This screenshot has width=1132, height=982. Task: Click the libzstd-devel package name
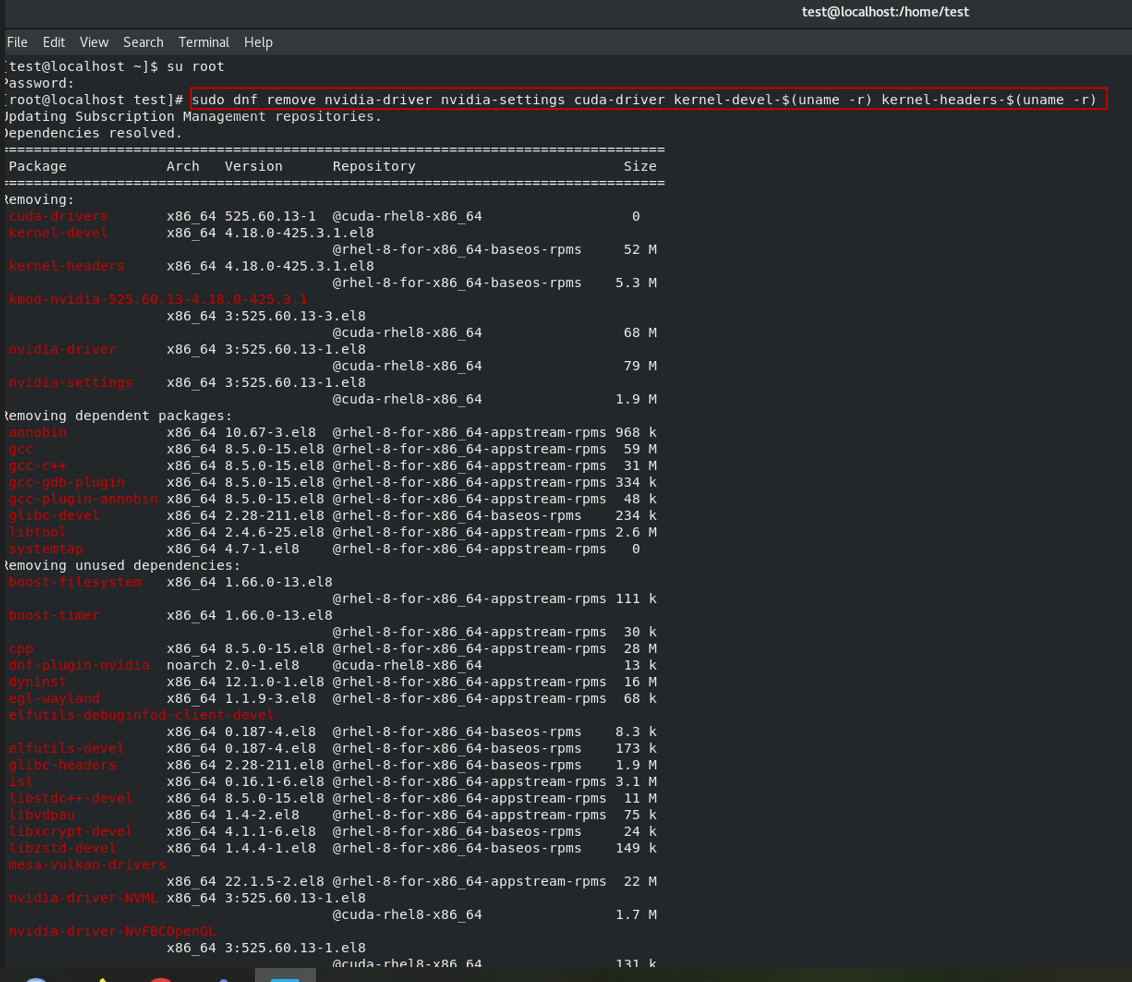(63, 847)
